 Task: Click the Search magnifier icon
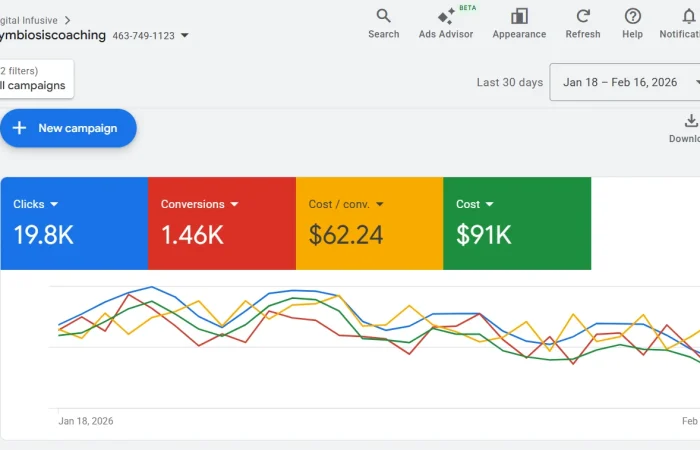pyautogui.click(x=383, y=16)
